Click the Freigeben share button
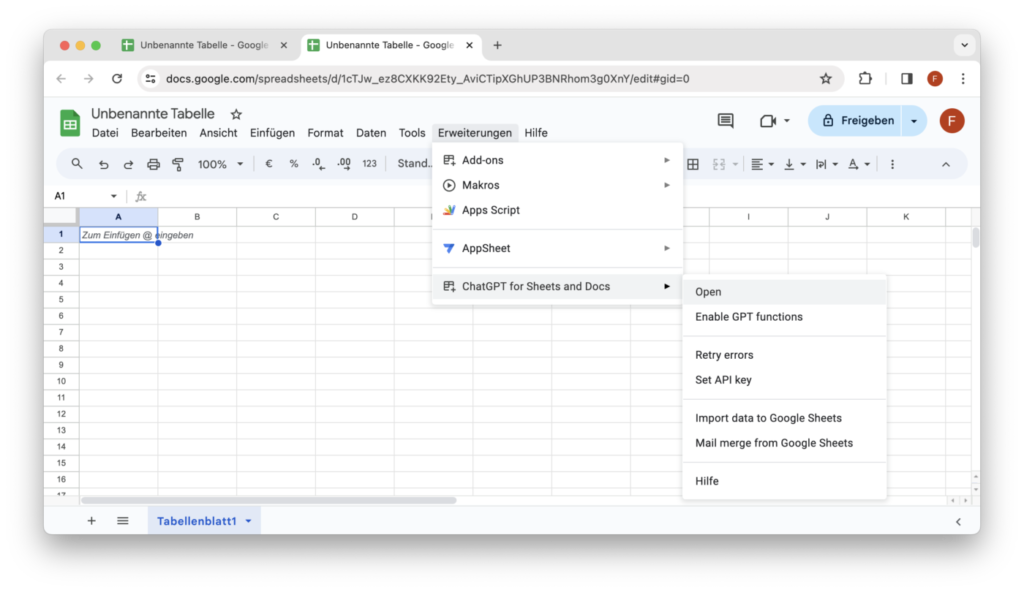 tap(856, 121)
